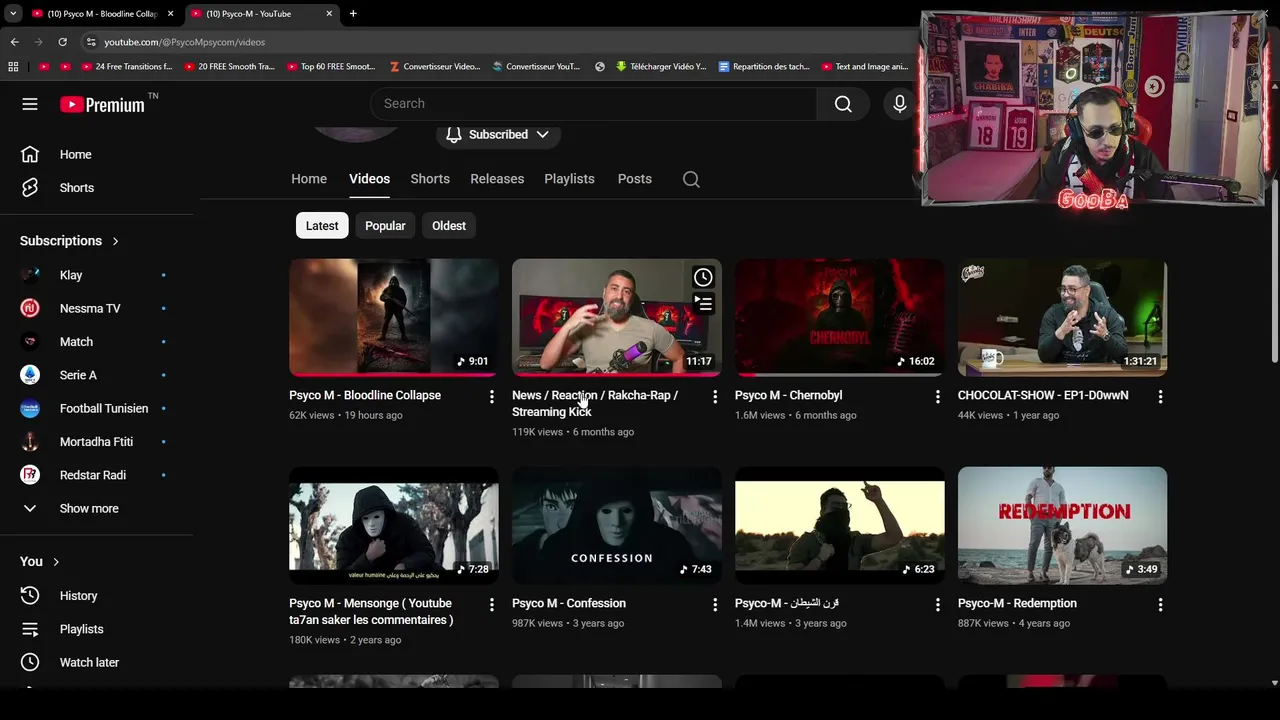Open Psyco-M - Redemption title link
The width and height of the screenshot is (1280, 720).
[x=1017, y=604]
